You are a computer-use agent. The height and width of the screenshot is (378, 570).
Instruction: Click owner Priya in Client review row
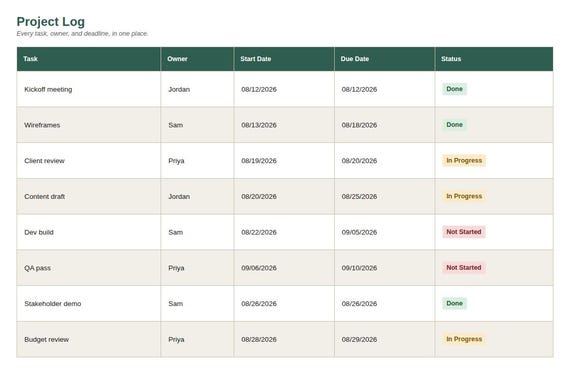click(x=176, y=161)
